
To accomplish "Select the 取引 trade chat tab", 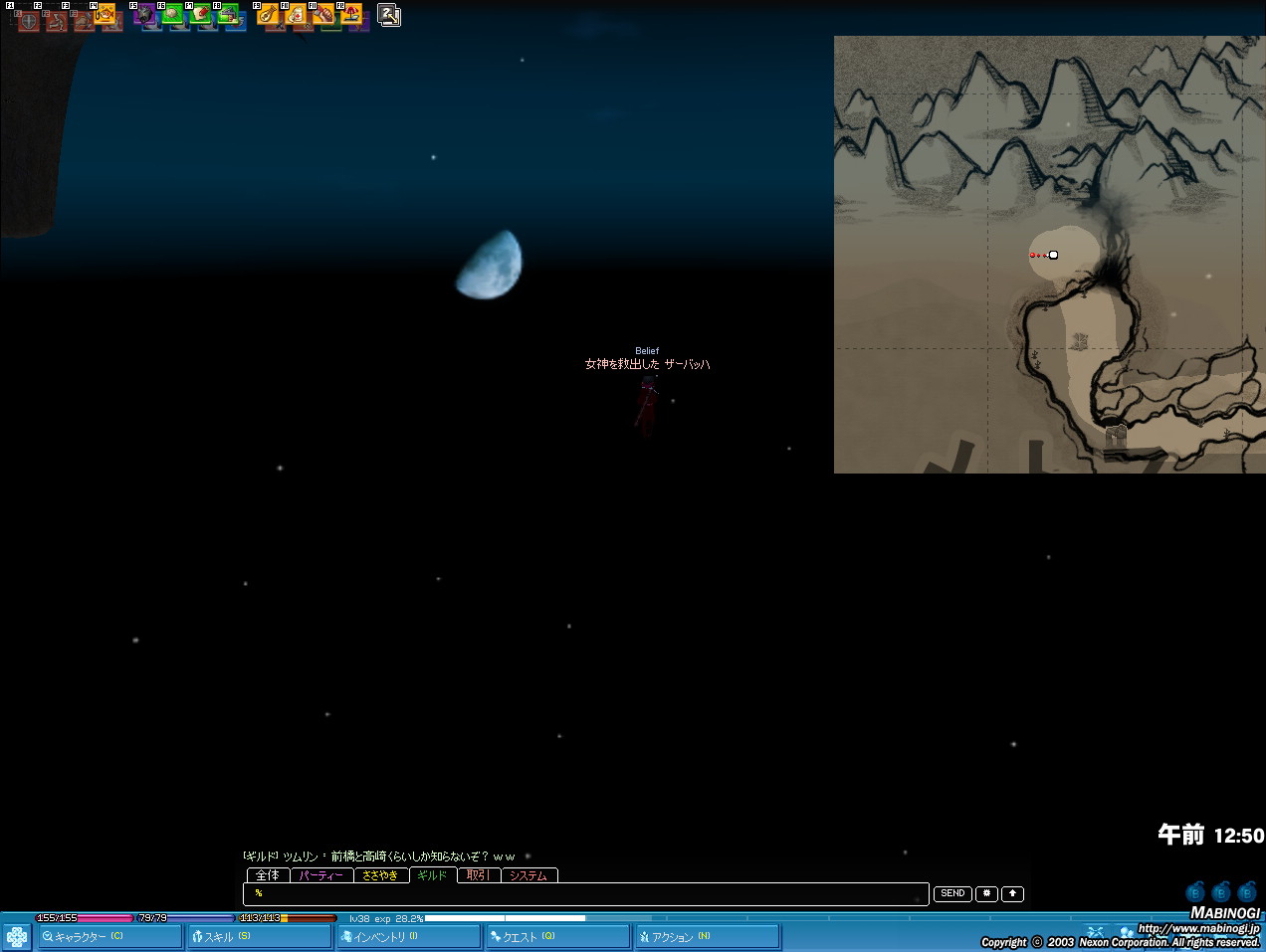I will (478, 875).
